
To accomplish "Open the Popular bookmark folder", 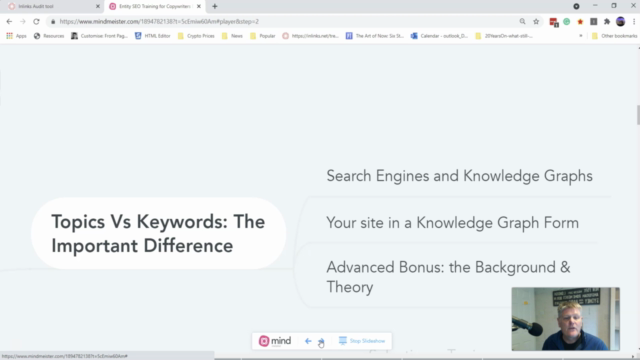I will pos(263,36).
